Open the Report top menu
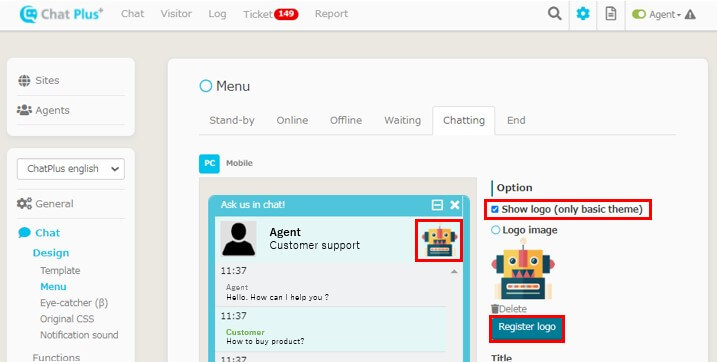717x362 pixels. tap(331, 14)
